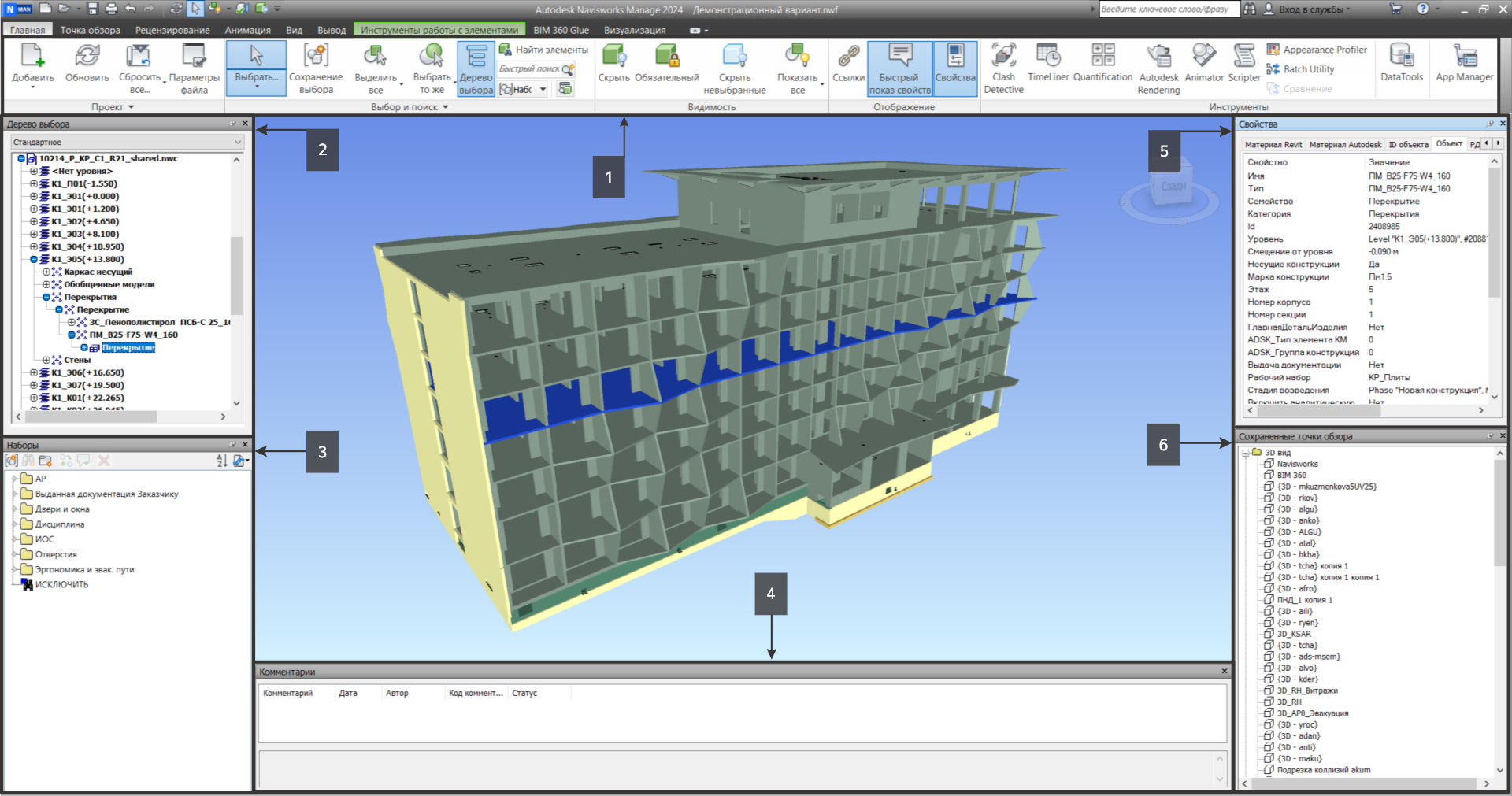Open Autodesk Rendering

point(1158,68)
